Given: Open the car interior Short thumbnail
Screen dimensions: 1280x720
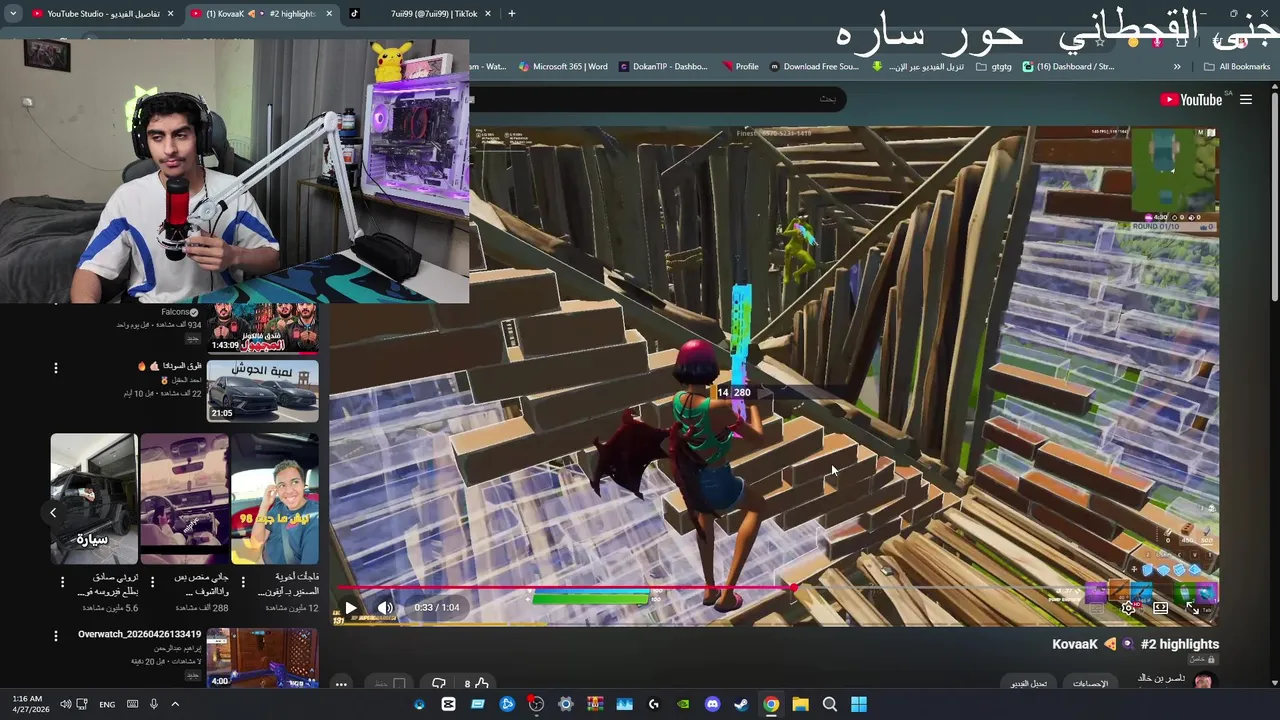Looking at the screenshot, I should tap(184, 498).
